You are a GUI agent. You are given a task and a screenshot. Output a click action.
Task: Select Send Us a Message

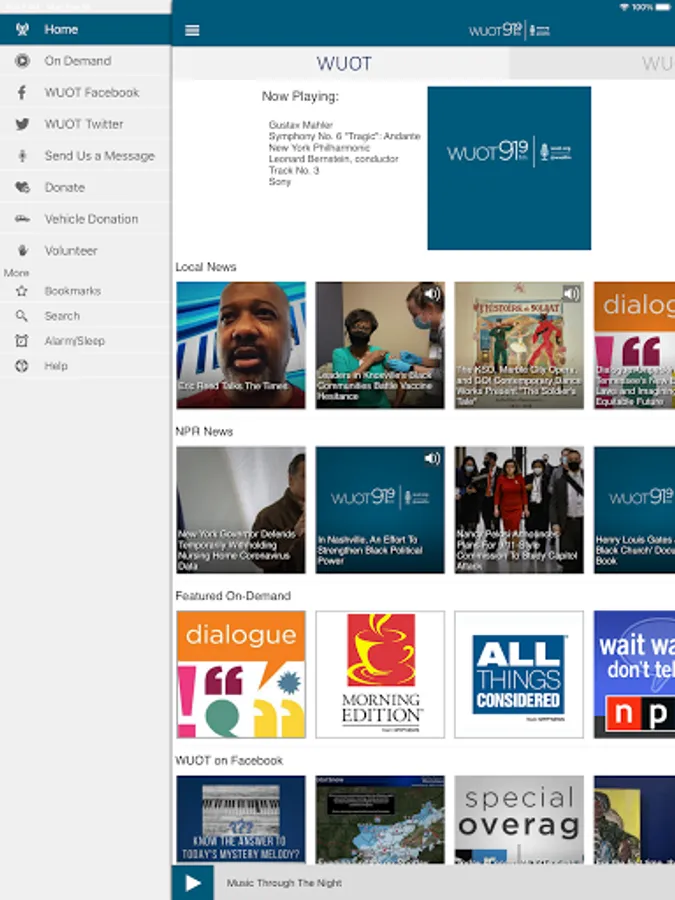pos(86,156)
